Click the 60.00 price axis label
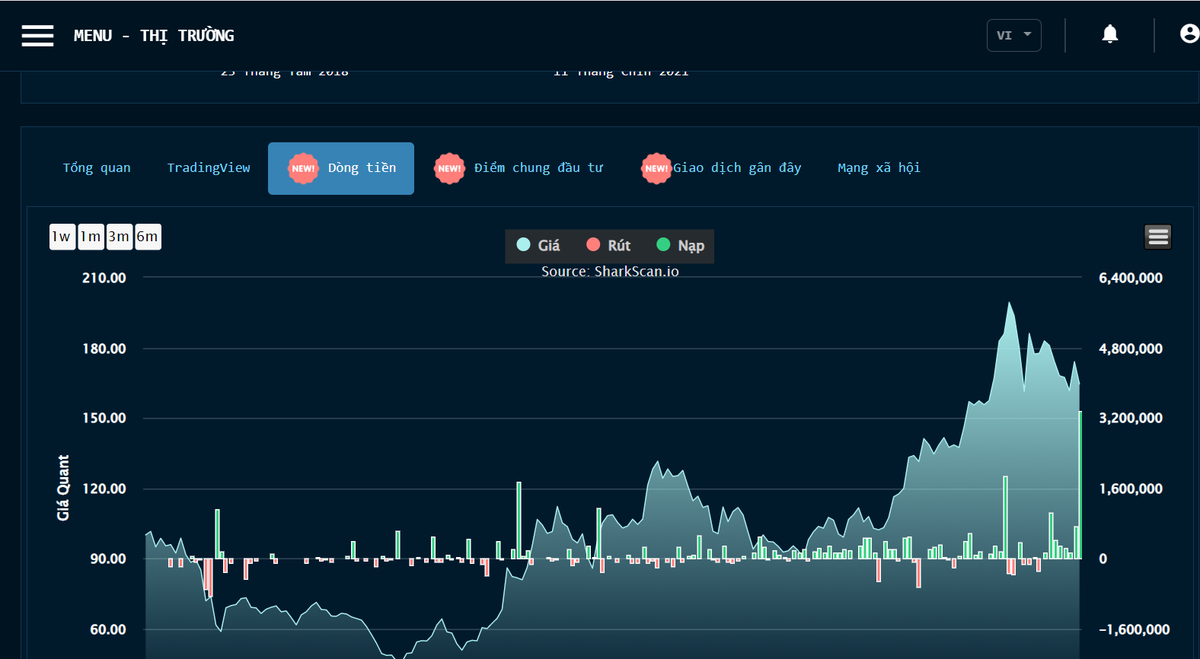 point(108,629)
